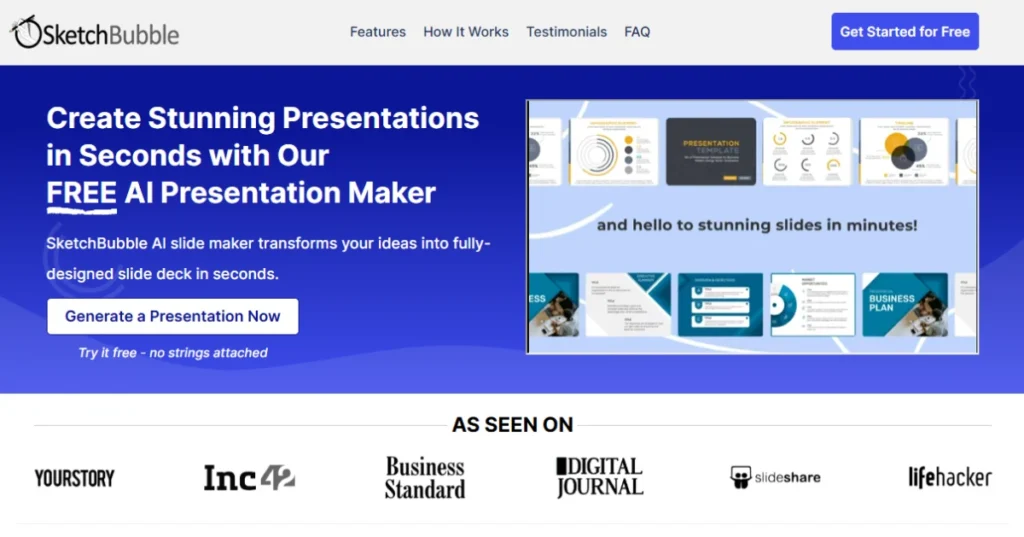Click the Lifehacker logo
Image resolution: width=1024 pixels, height=537 pixels.
[x=950, y=478]
